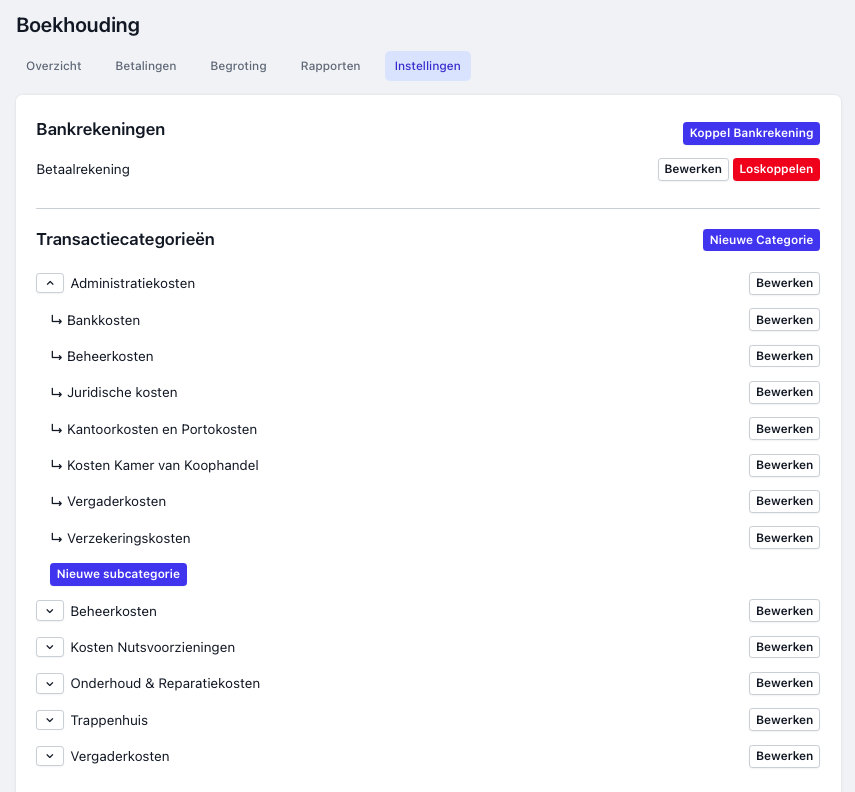This screenshot has height=792, width=855.
Task: Go to the Begroting tab
Action: 238,66
